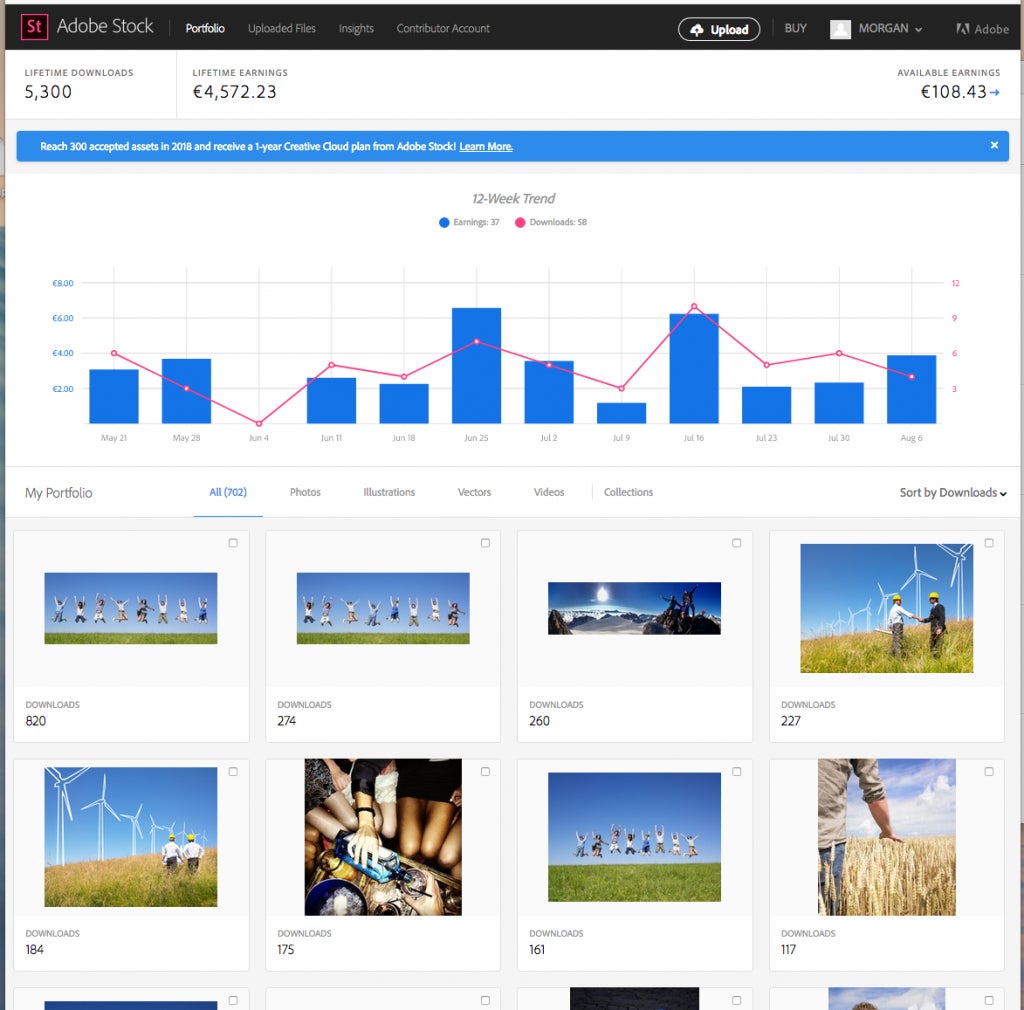Open the Insights menu item

click(x=356, y=29)
